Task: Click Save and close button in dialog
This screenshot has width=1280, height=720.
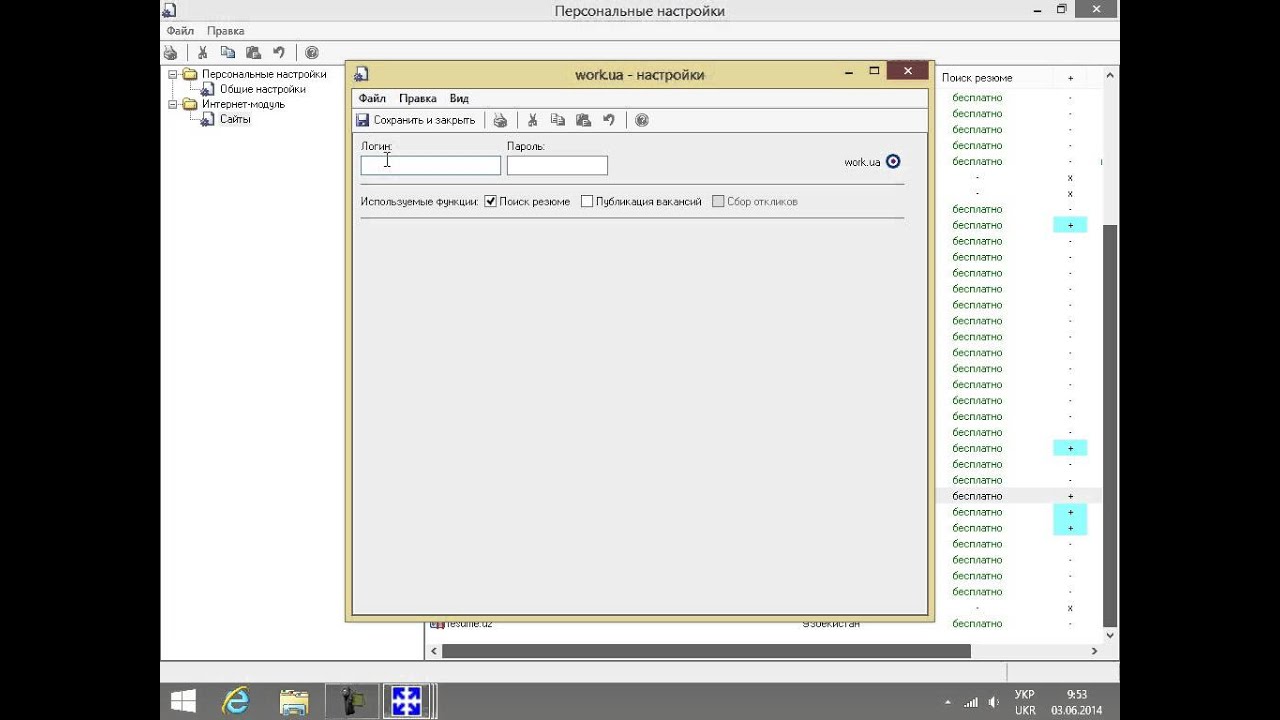Action: [x=415, y=120]
